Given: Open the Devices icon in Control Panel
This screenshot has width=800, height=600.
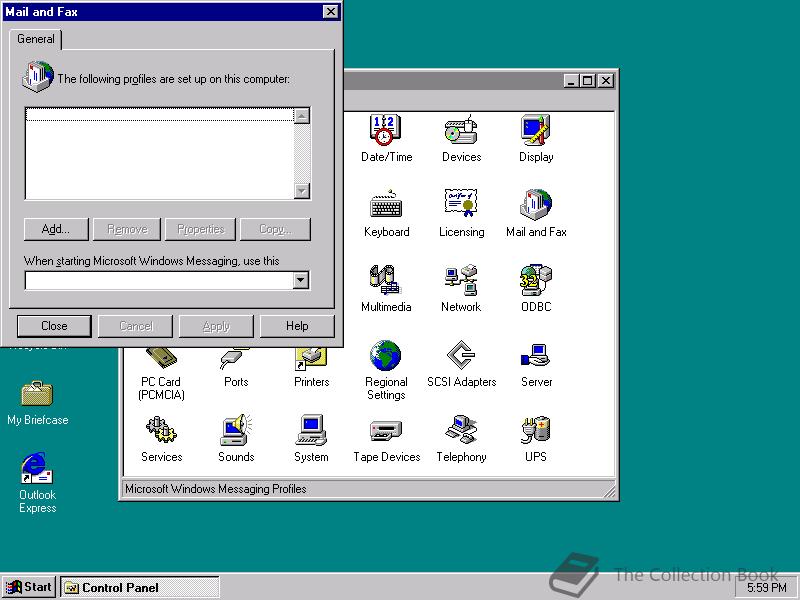Looking at the screenshot, I should click(461, 138).
